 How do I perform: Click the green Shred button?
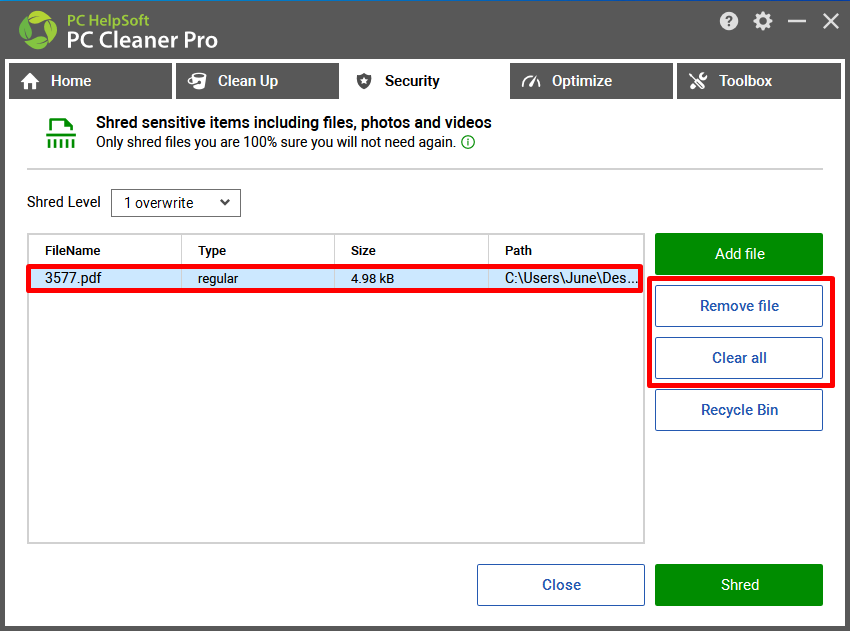(739, 585)
